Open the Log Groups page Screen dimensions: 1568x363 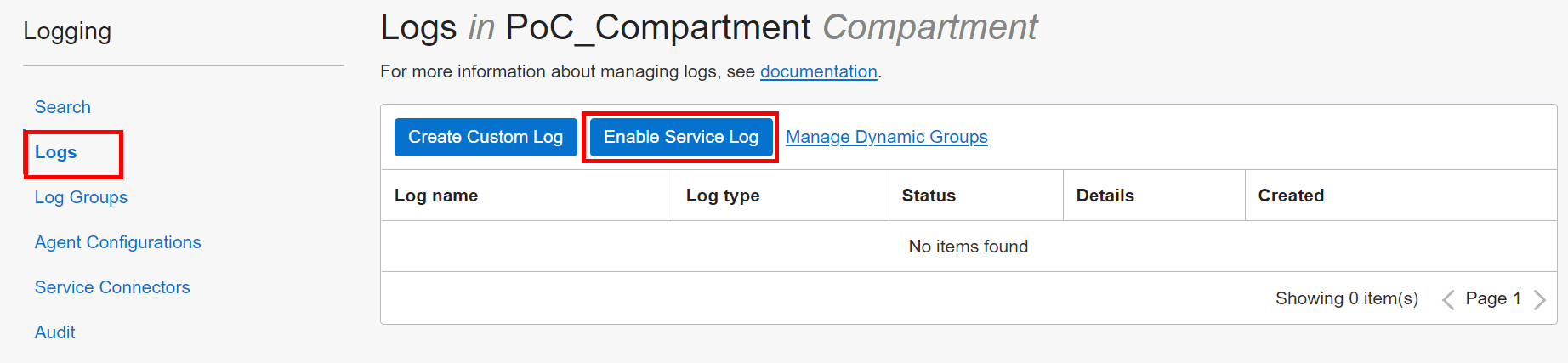point(81,197)
